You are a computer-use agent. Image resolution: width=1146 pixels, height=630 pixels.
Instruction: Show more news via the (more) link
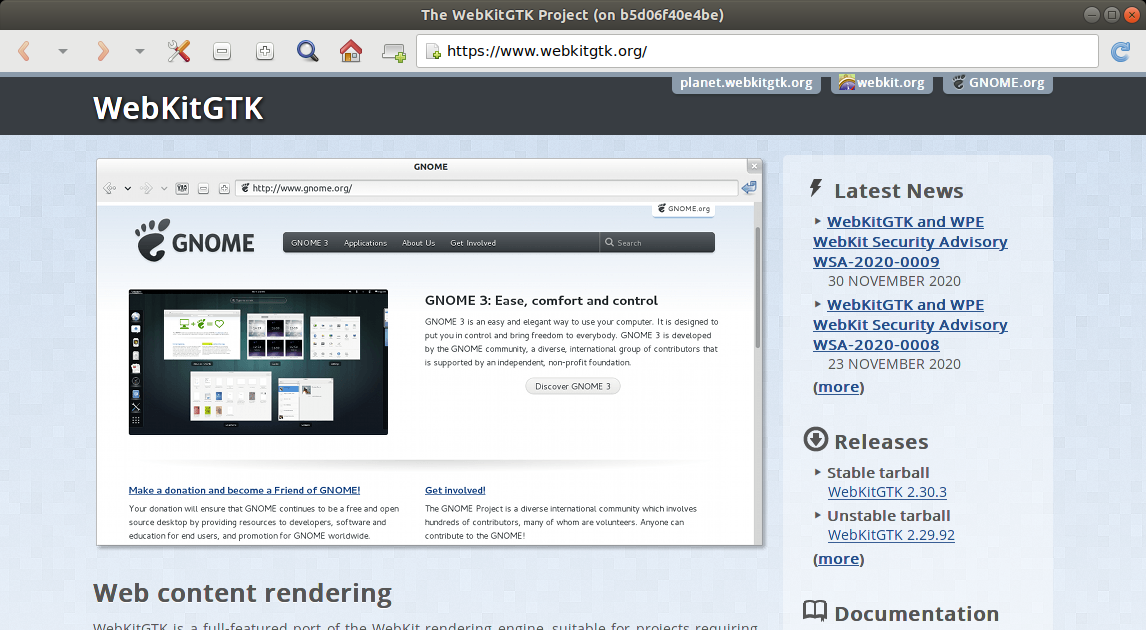(838, 386)
